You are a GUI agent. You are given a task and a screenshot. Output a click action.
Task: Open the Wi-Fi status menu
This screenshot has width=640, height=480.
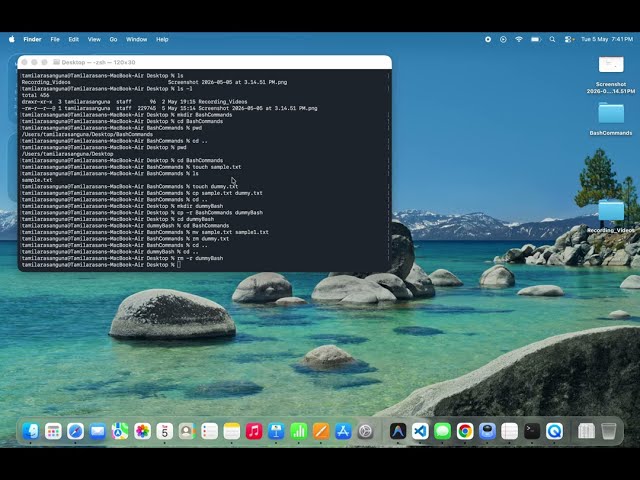[x=519, y=39]
